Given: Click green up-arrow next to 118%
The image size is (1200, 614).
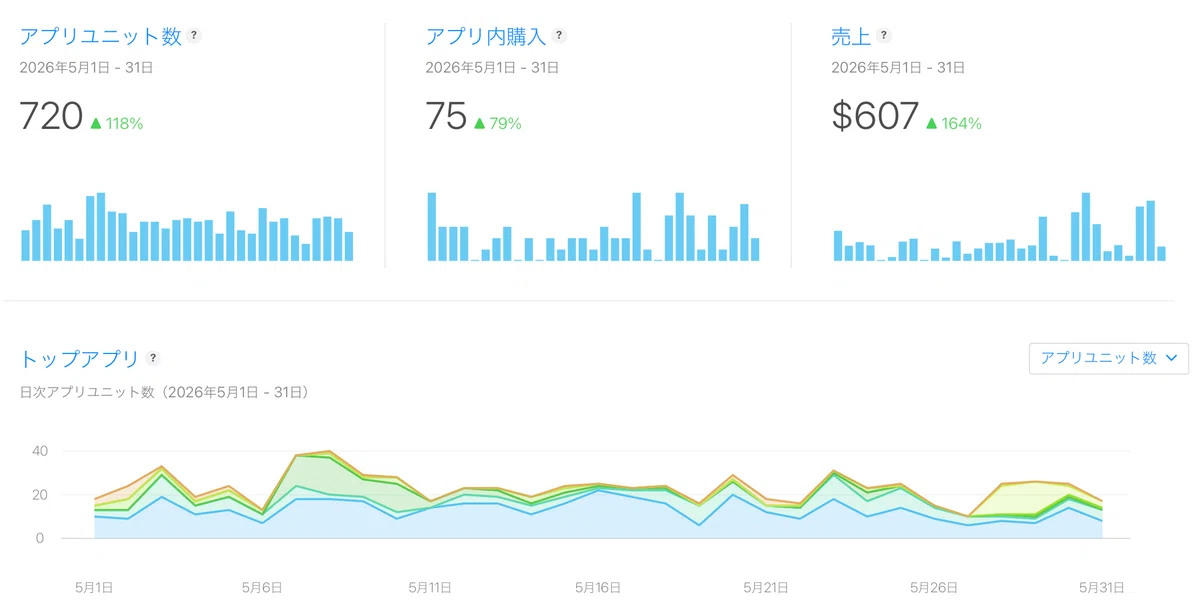Looking at the screenshot, I should click(x=96, y=123).
